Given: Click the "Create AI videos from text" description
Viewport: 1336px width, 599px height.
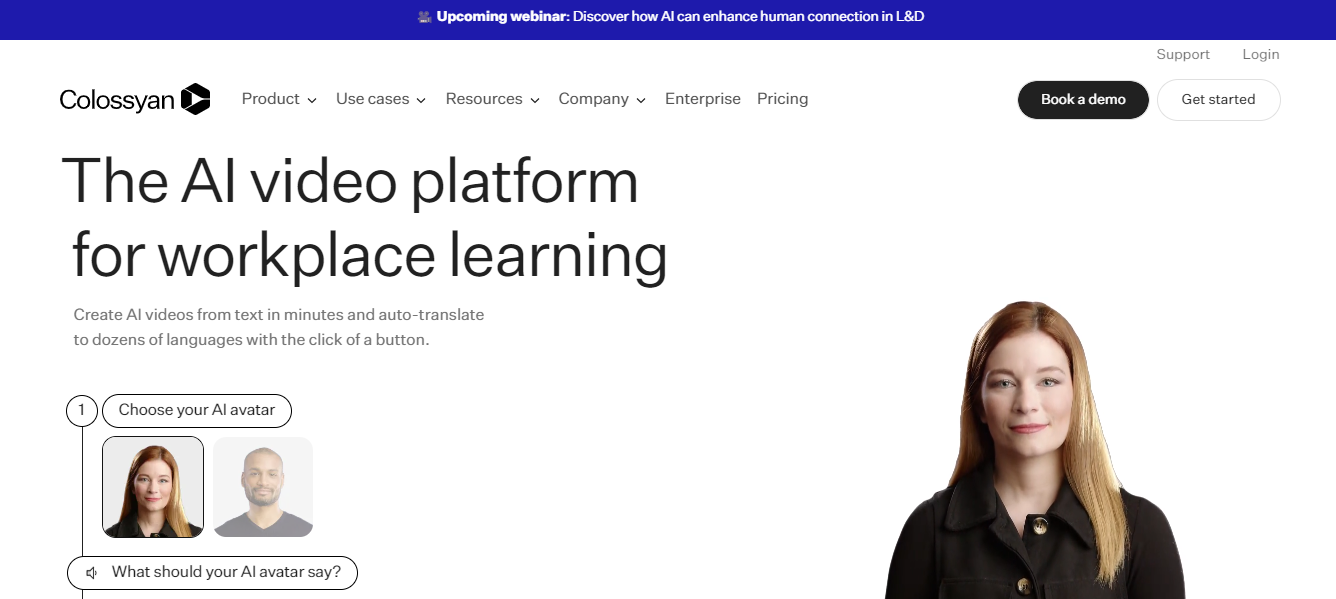Looking at the screenshot, I should coord(279,327).
